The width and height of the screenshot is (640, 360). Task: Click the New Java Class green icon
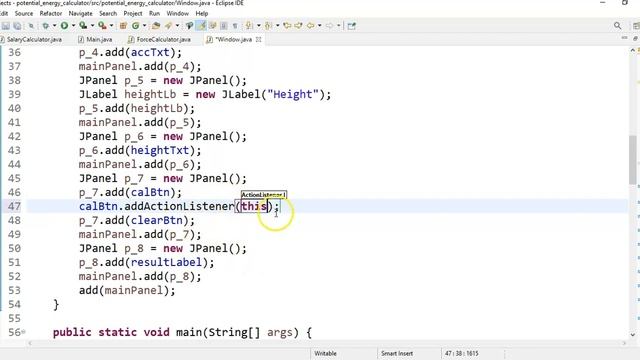click(x=136, y=26)
